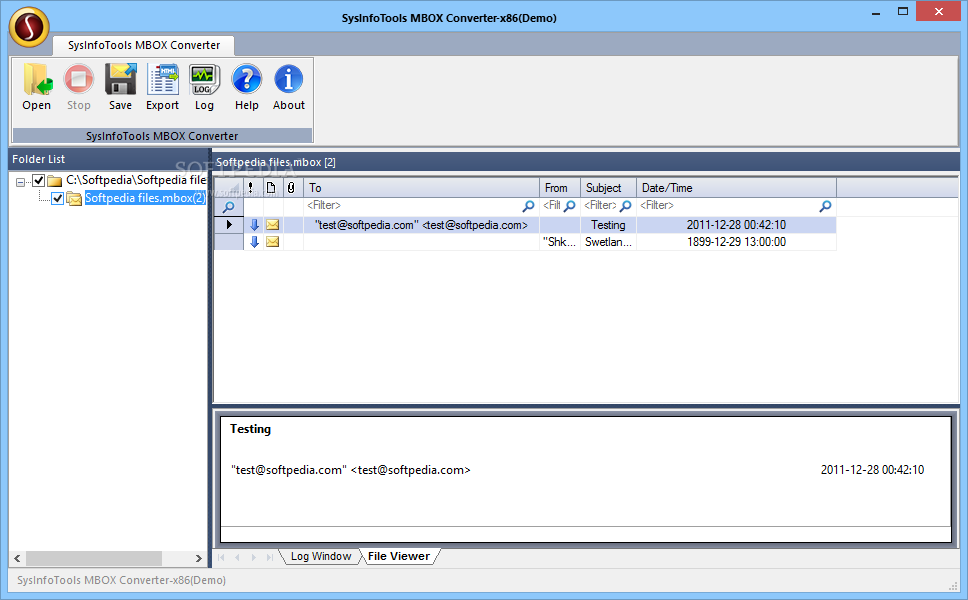Sort by the Subject column header
The width and height of the screenshot is (968, 600).
[x=609, y=188]
